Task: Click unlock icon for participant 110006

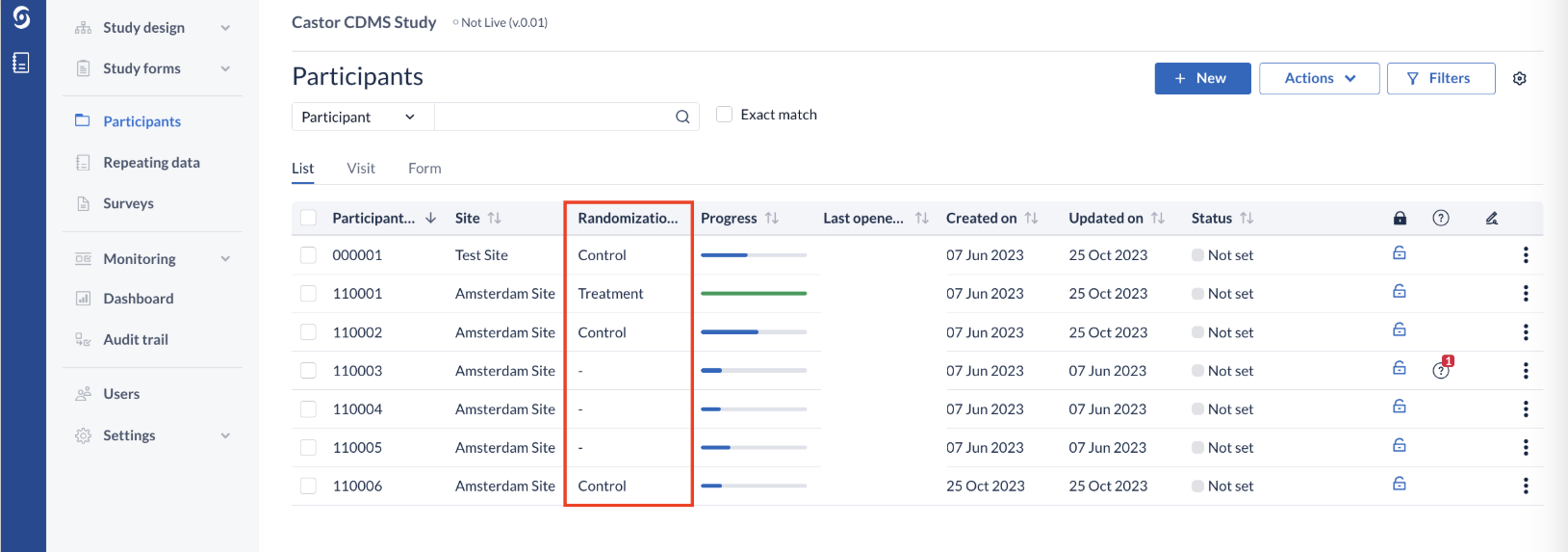Action: 1400,485
